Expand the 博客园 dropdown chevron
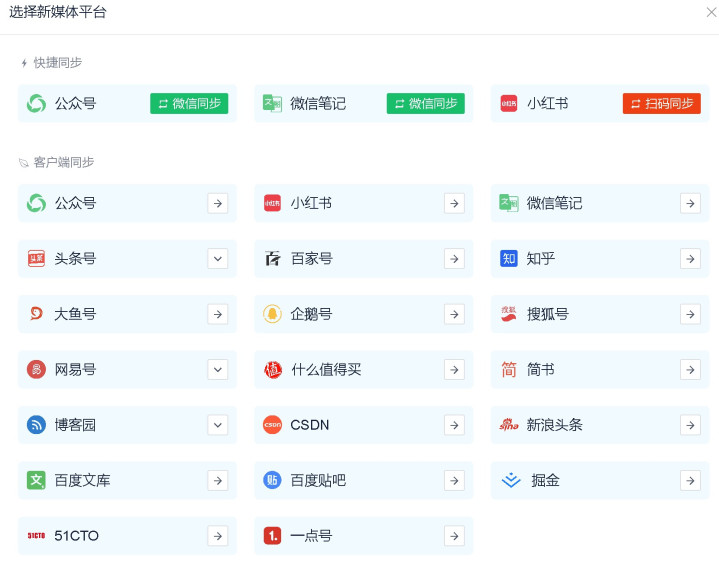Viewport: 719px width, 577px height. (x=218, y=425)
